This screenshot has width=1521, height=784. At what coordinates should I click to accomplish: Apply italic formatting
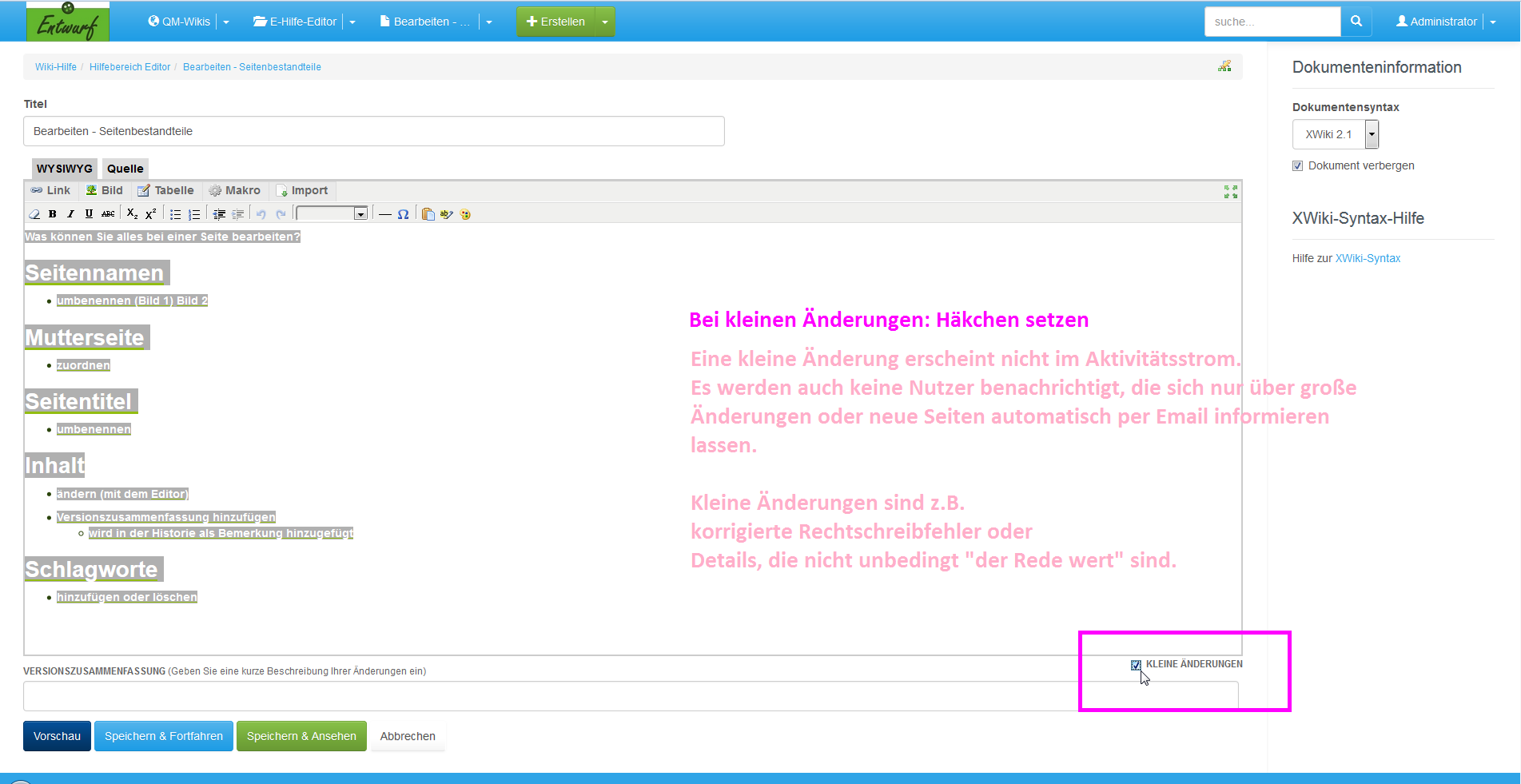[x=70, y=214]
